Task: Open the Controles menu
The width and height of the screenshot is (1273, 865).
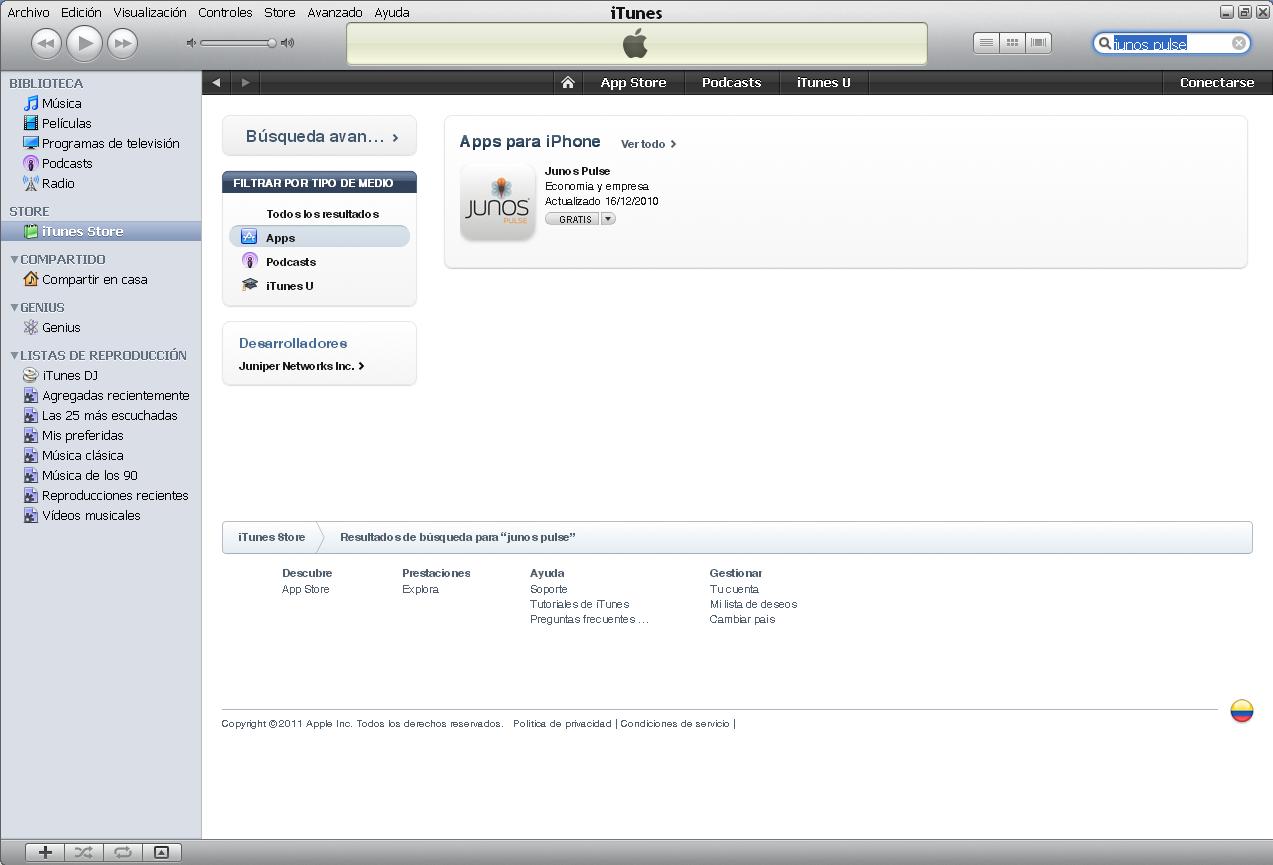Action: tap(225, 12)
